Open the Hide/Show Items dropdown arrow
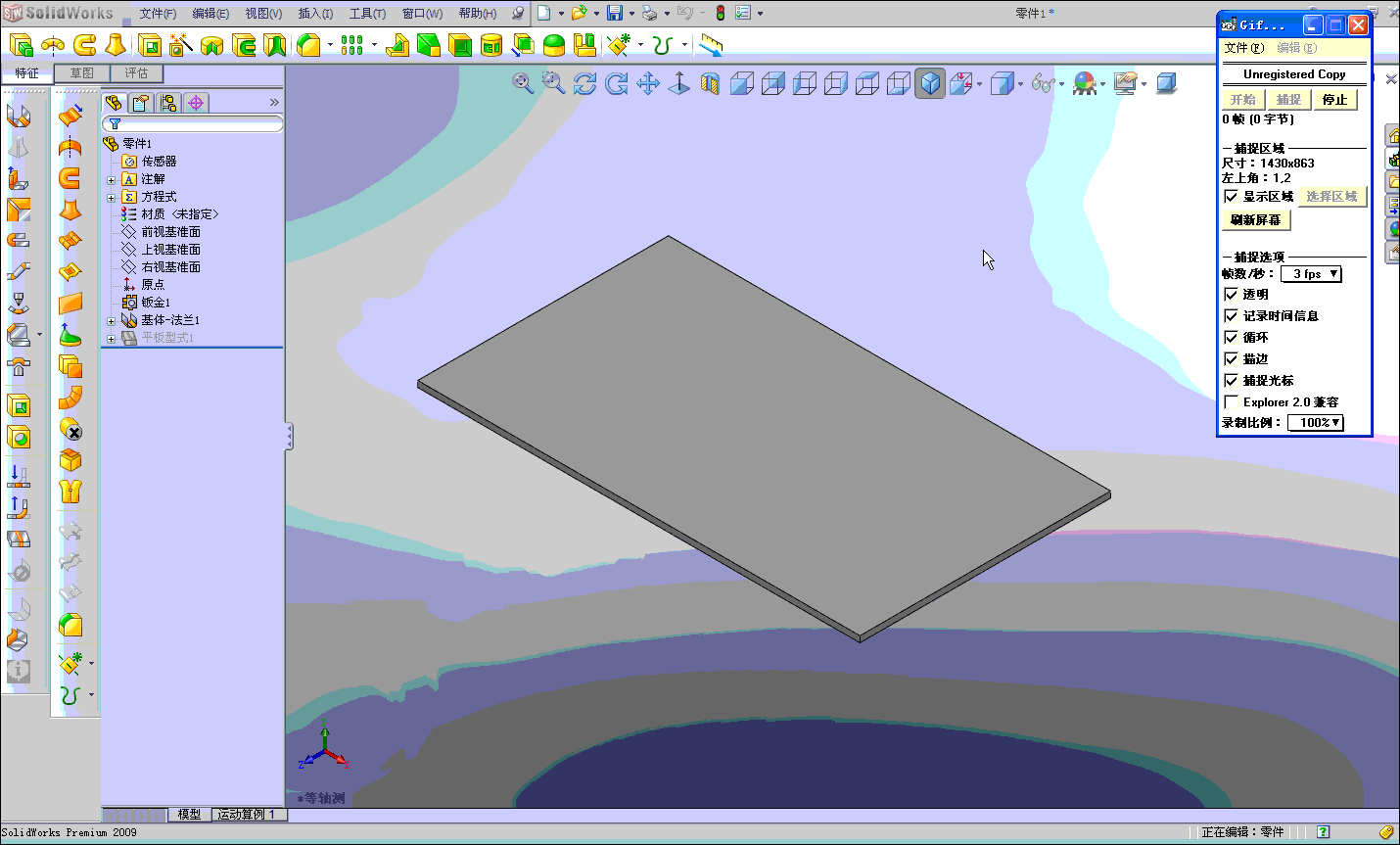1400x845 pixels. click(1060, 84)
